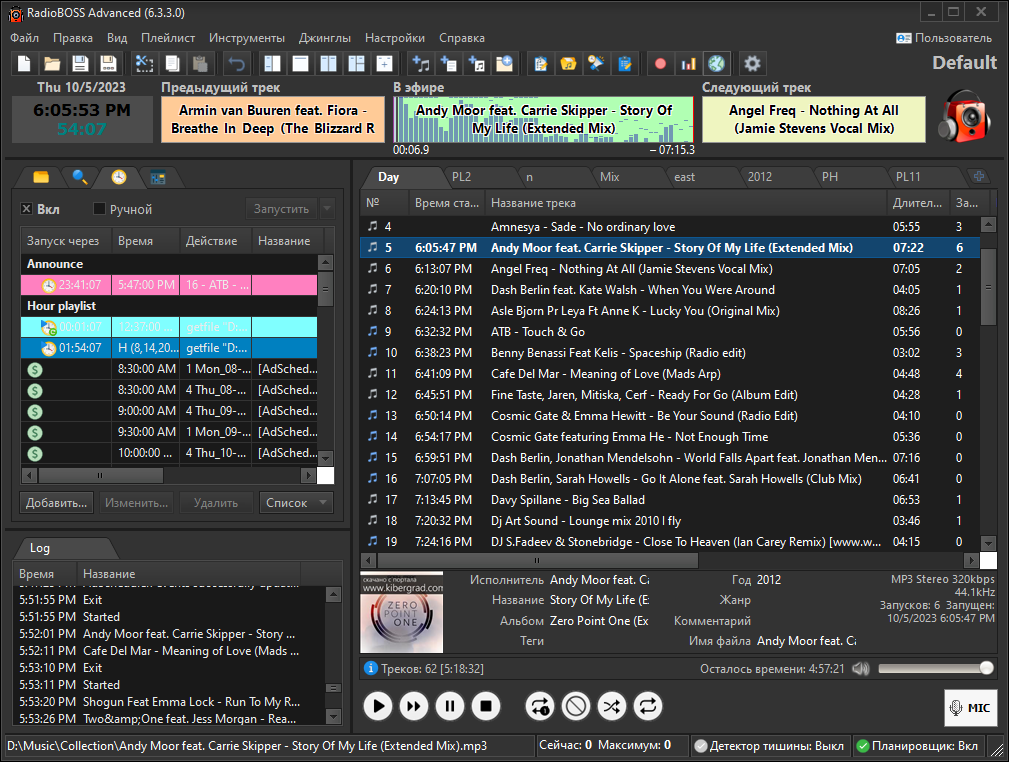The width and height of the screenshot is (1009, 762).
Task: Toggle repeat playlist mode
Action: 647,707
